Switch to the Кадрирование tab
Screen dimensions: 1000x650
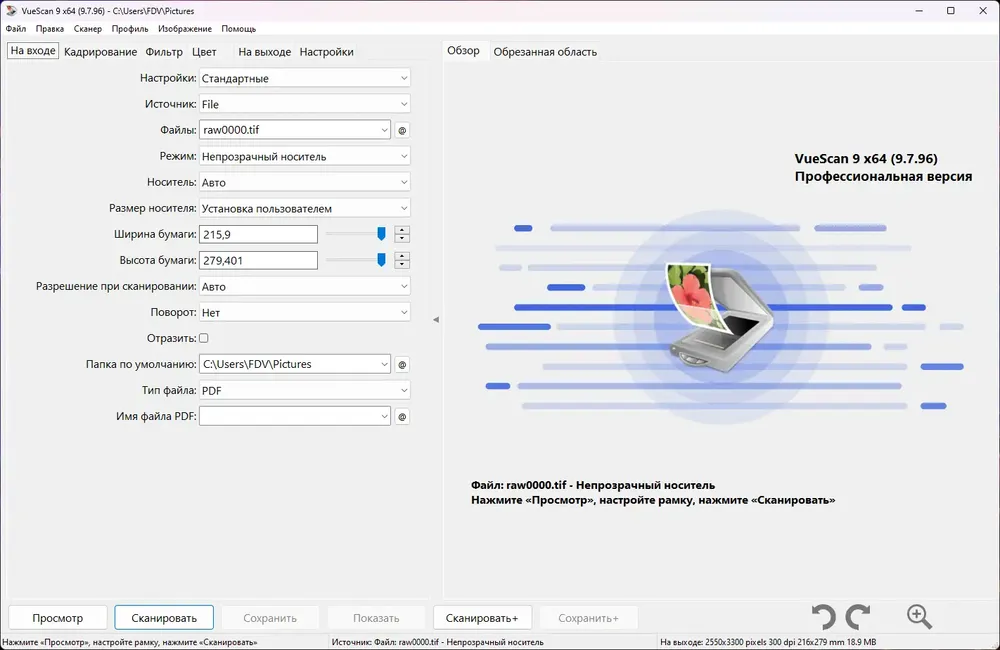(100, 52)
